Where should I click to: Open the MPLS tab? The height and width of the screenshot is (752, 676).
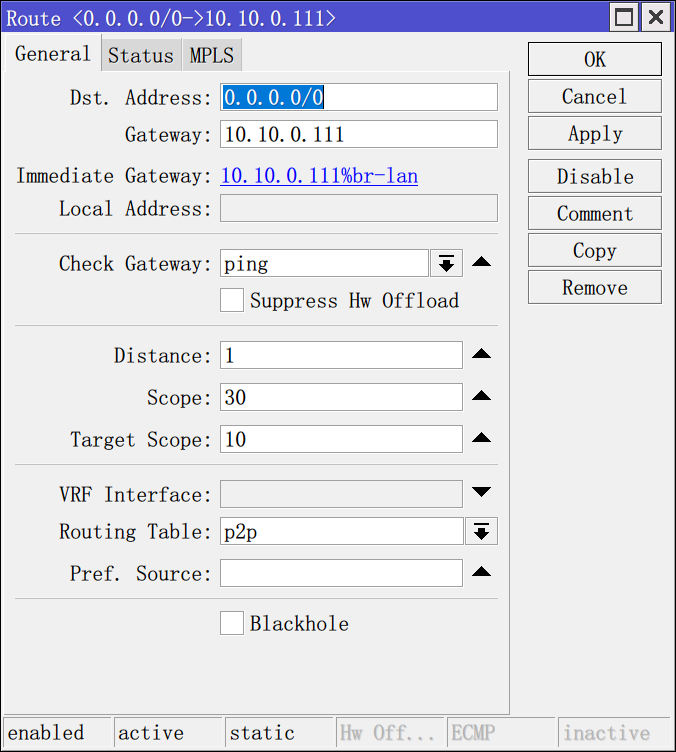(212, 55)
